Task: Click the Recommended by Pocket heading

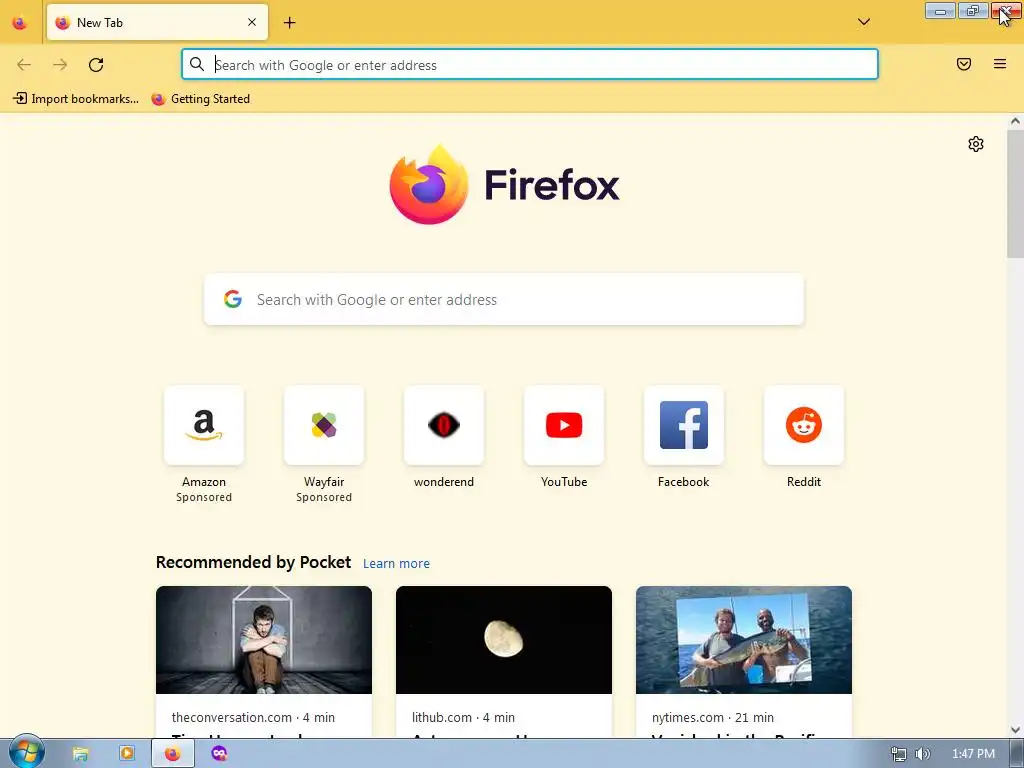Action: (253, 562)
